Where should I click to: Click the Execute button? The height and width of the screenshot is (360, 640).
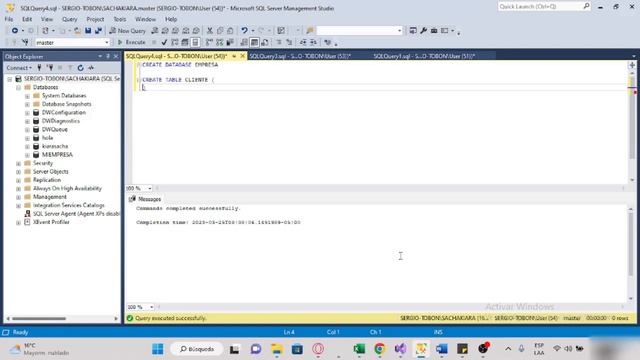[x=131, y=42]
